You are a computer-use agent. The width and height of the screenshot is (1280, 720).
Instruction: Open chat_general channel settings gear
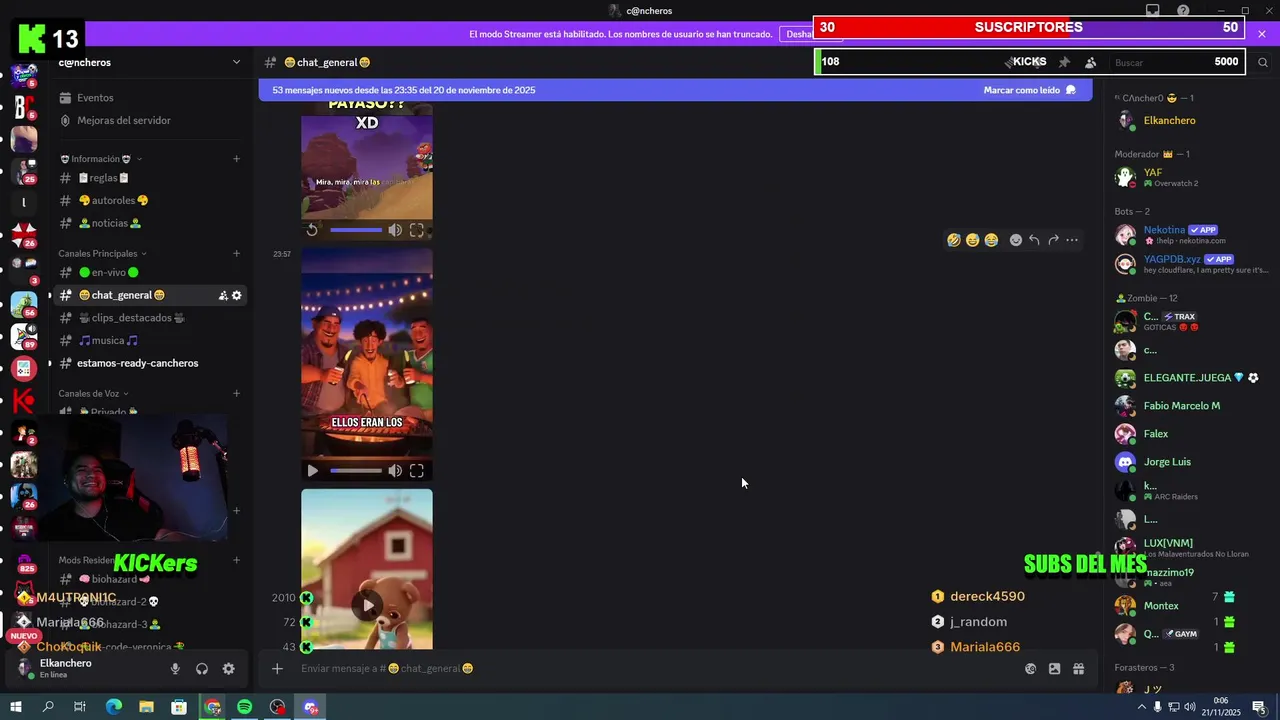click(237, 295)
